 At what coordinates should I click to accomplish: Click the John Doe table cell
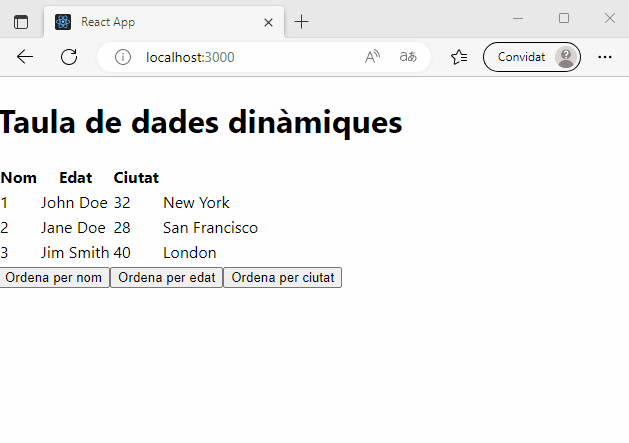74,203
